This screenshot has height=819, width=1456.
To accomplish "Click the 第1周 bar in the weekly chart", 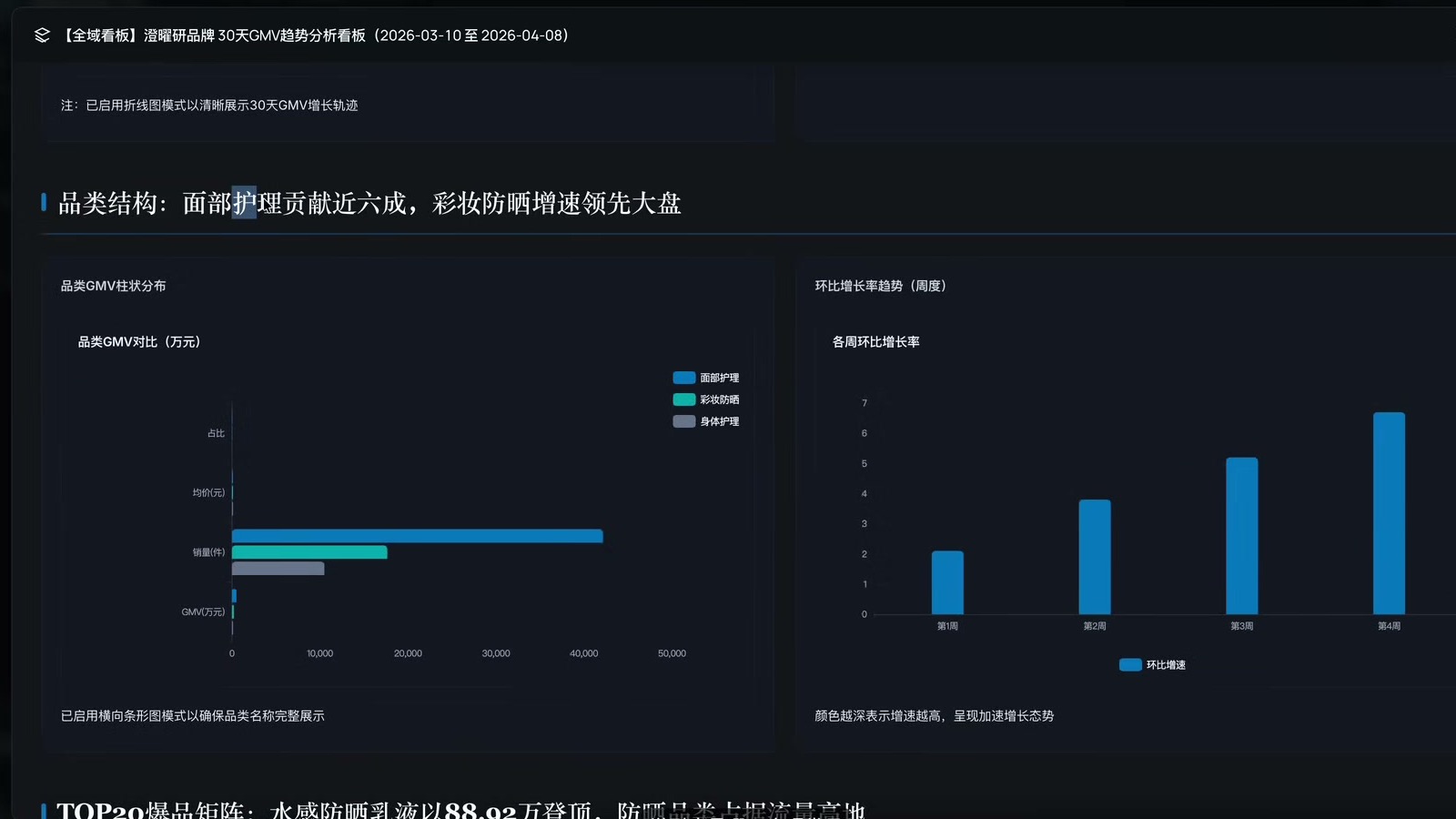I will pos(947,582).
